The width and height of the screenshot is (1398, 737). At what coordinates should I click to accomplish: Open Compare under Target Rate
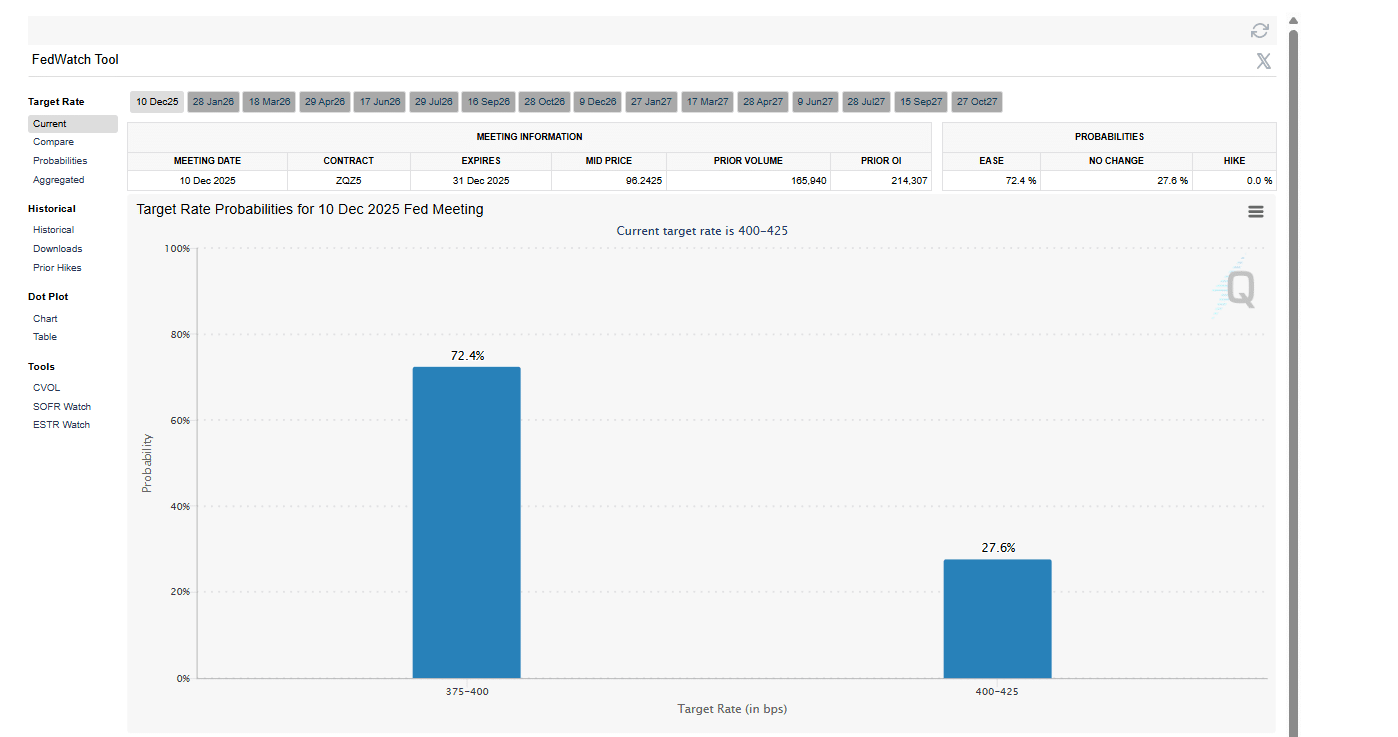click(x=53, y=142)
